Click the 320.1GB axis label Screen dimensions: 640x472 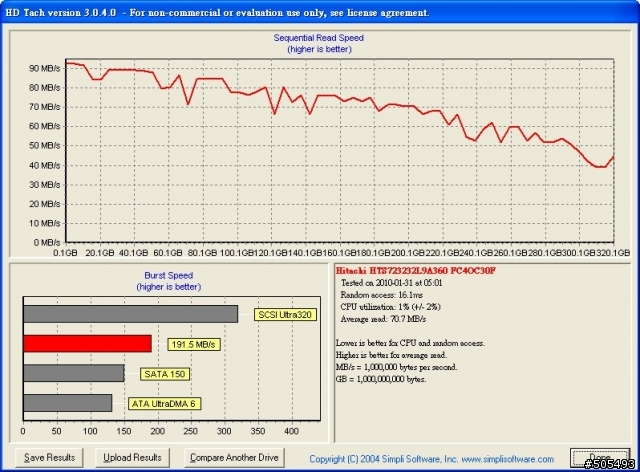[613, 253]
